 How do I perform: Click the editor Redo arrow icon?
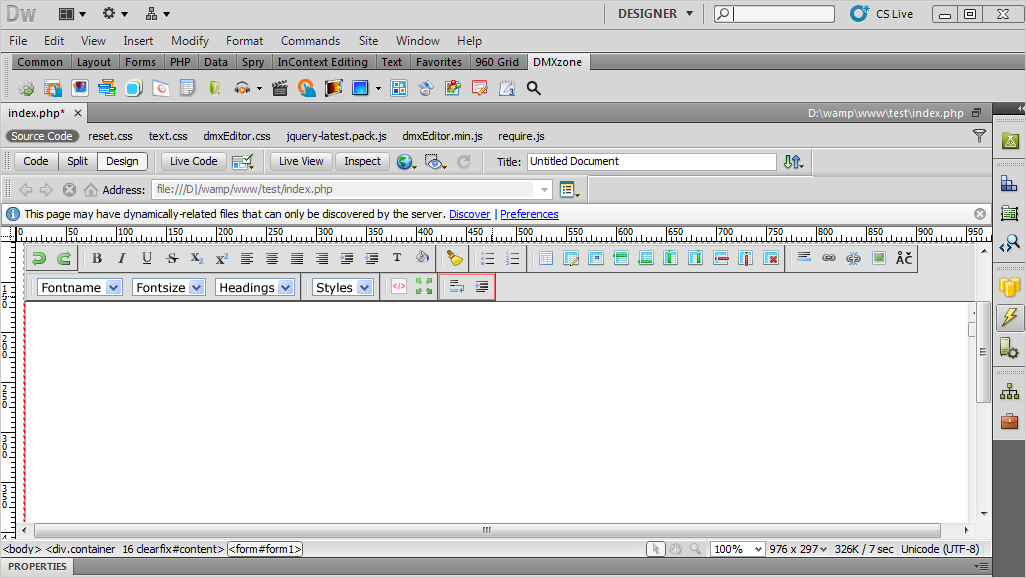point(63,259)
